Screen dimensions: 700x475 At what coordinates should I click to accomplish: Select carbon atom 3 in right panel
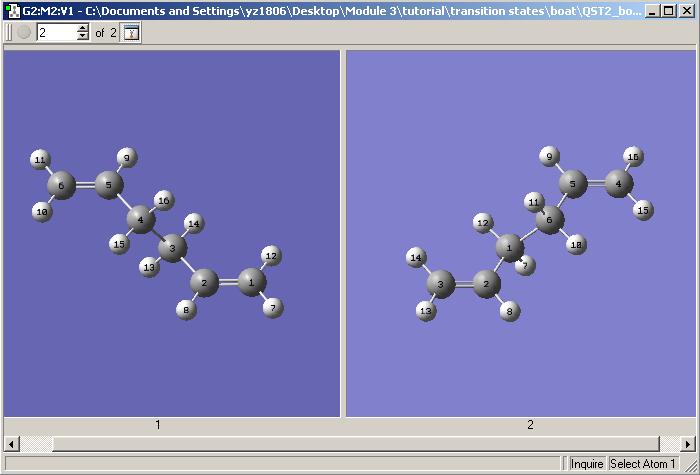pyautogui.click(x=441, y=284)
